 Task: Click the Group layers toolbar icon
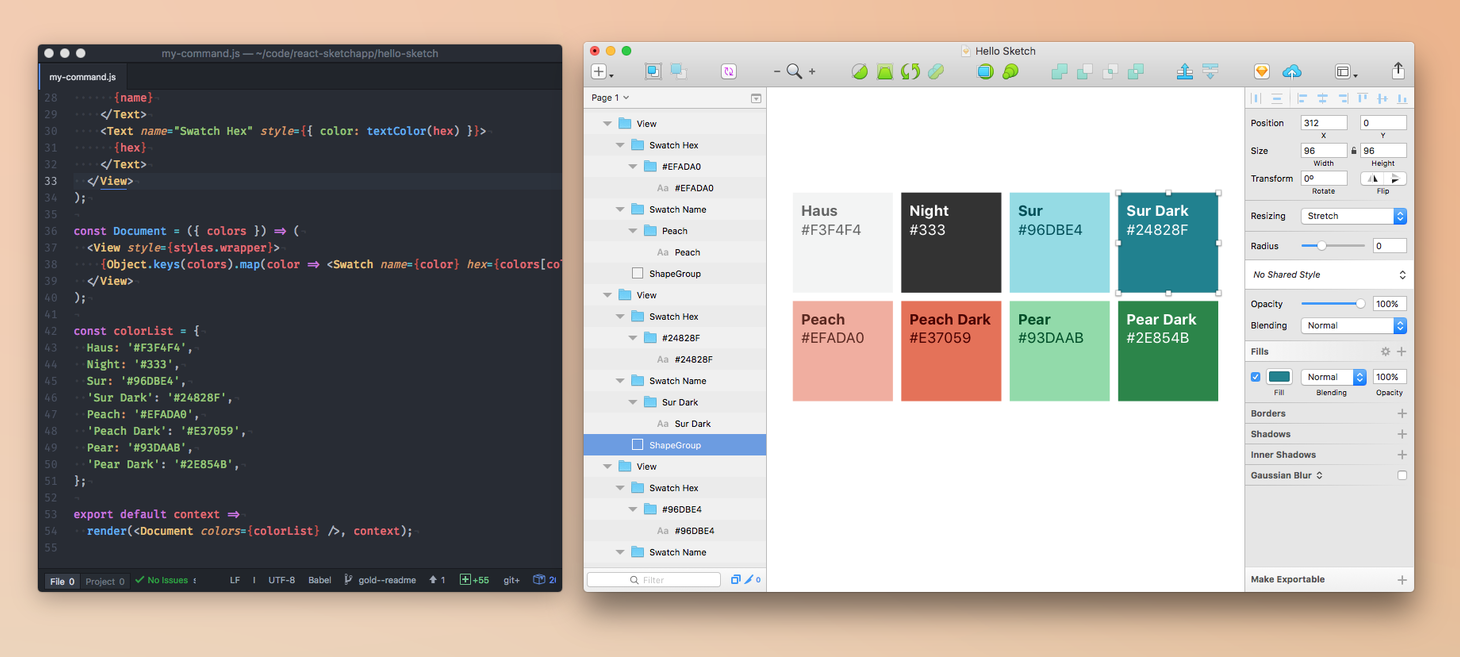click(653, 71)
